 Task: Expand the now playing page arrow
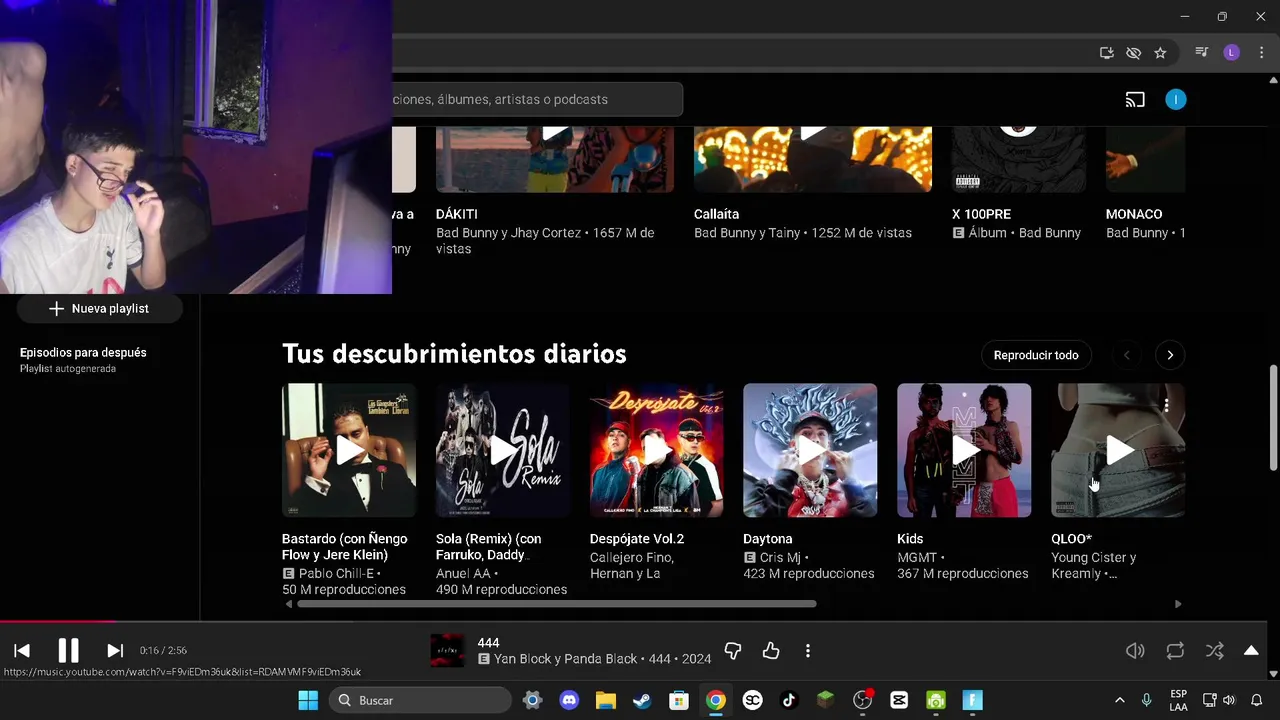tap(1251, 650)
